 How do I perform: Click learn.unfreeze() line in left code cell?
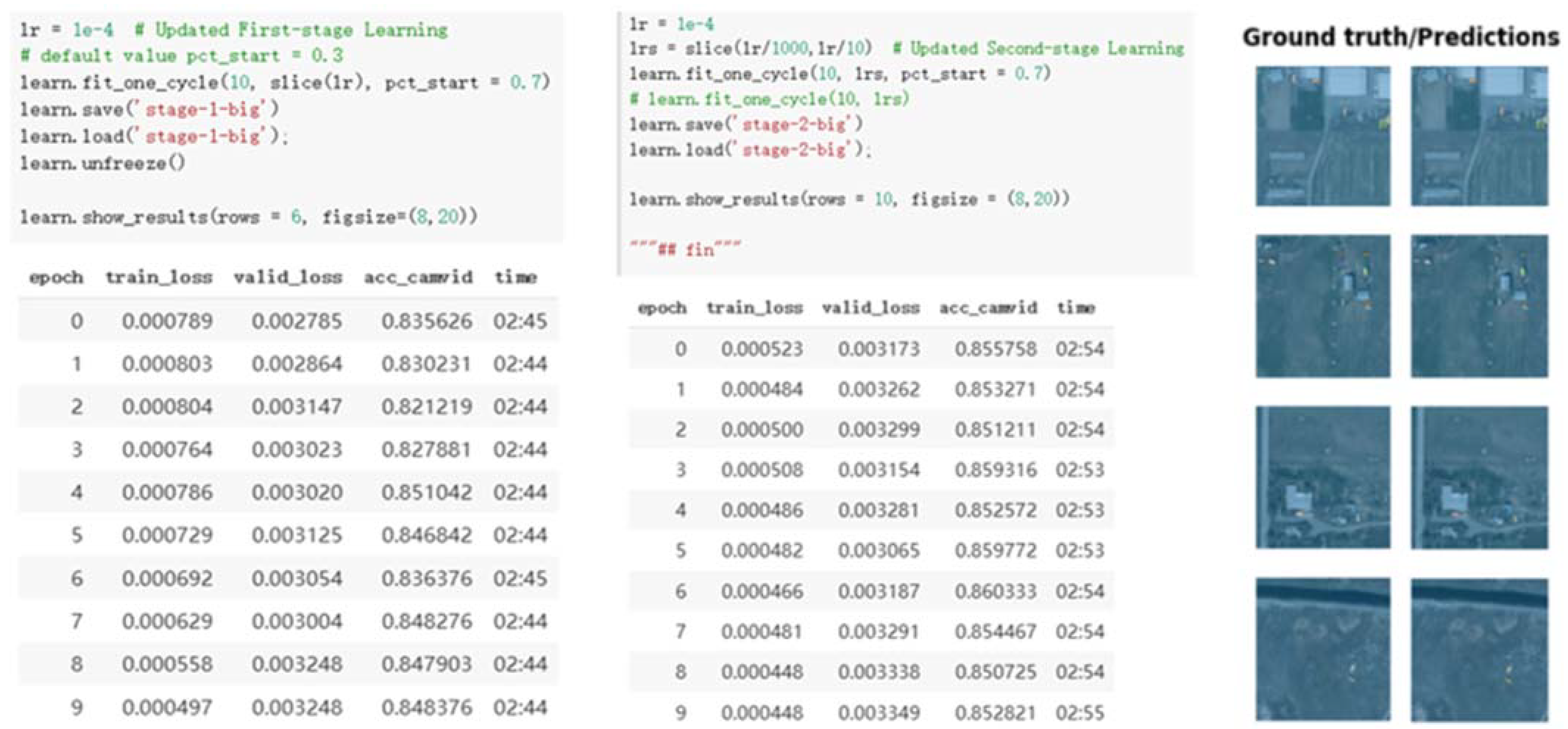(x=102, y=163)
